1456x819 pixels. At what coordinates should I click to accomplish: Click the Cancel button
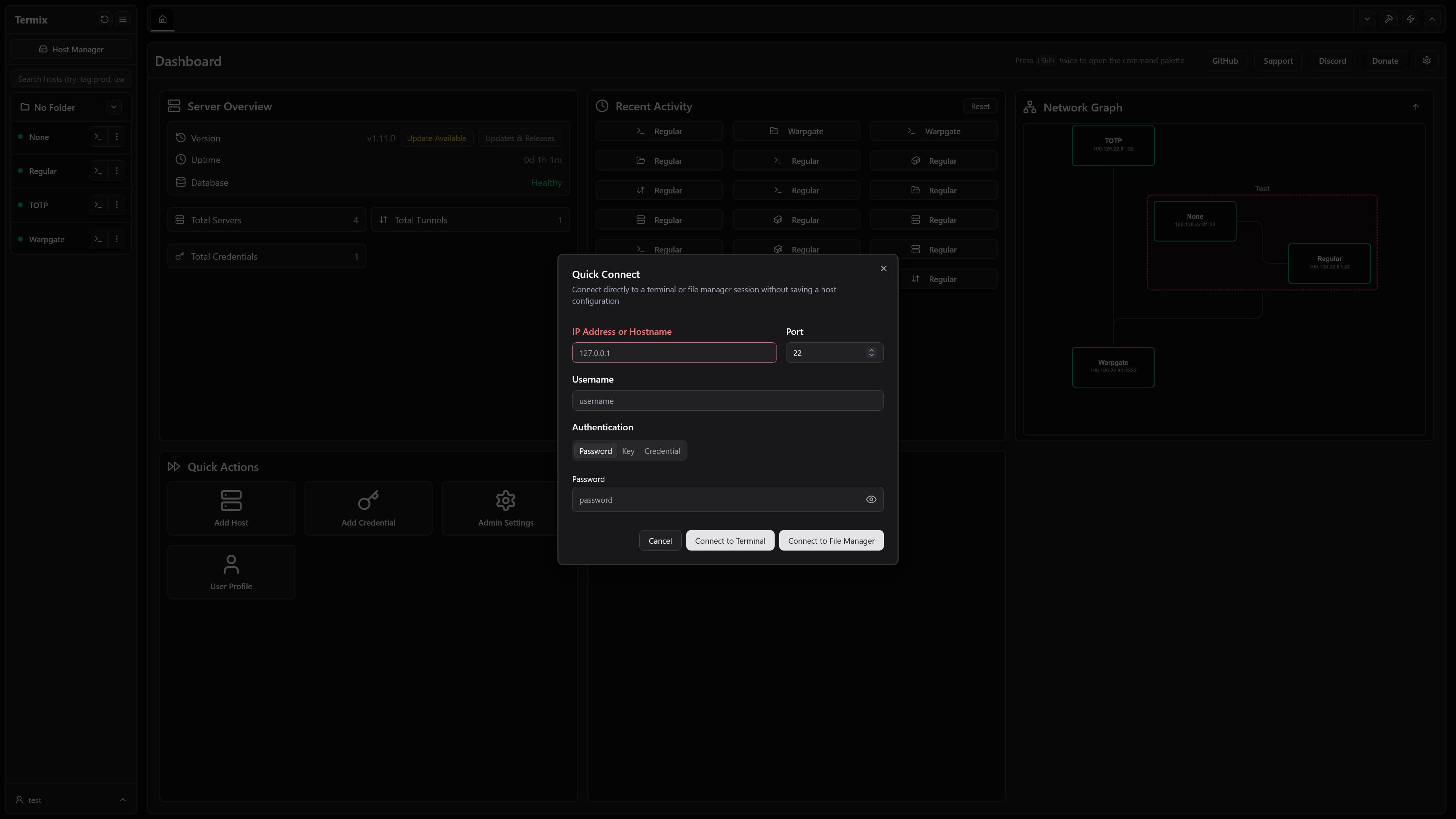(660, 541)
